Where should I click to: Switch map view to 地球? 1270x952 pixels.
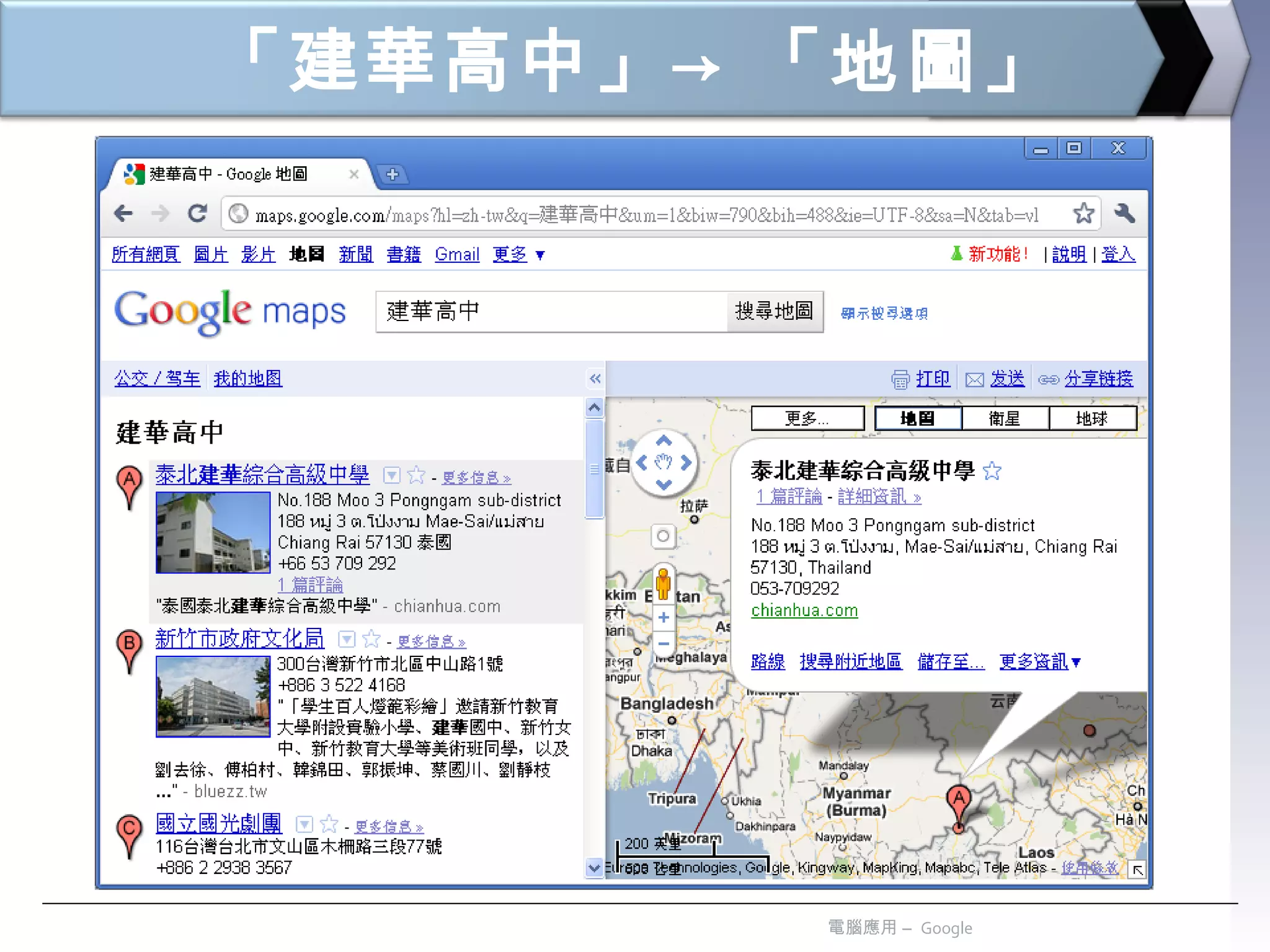1093,418
